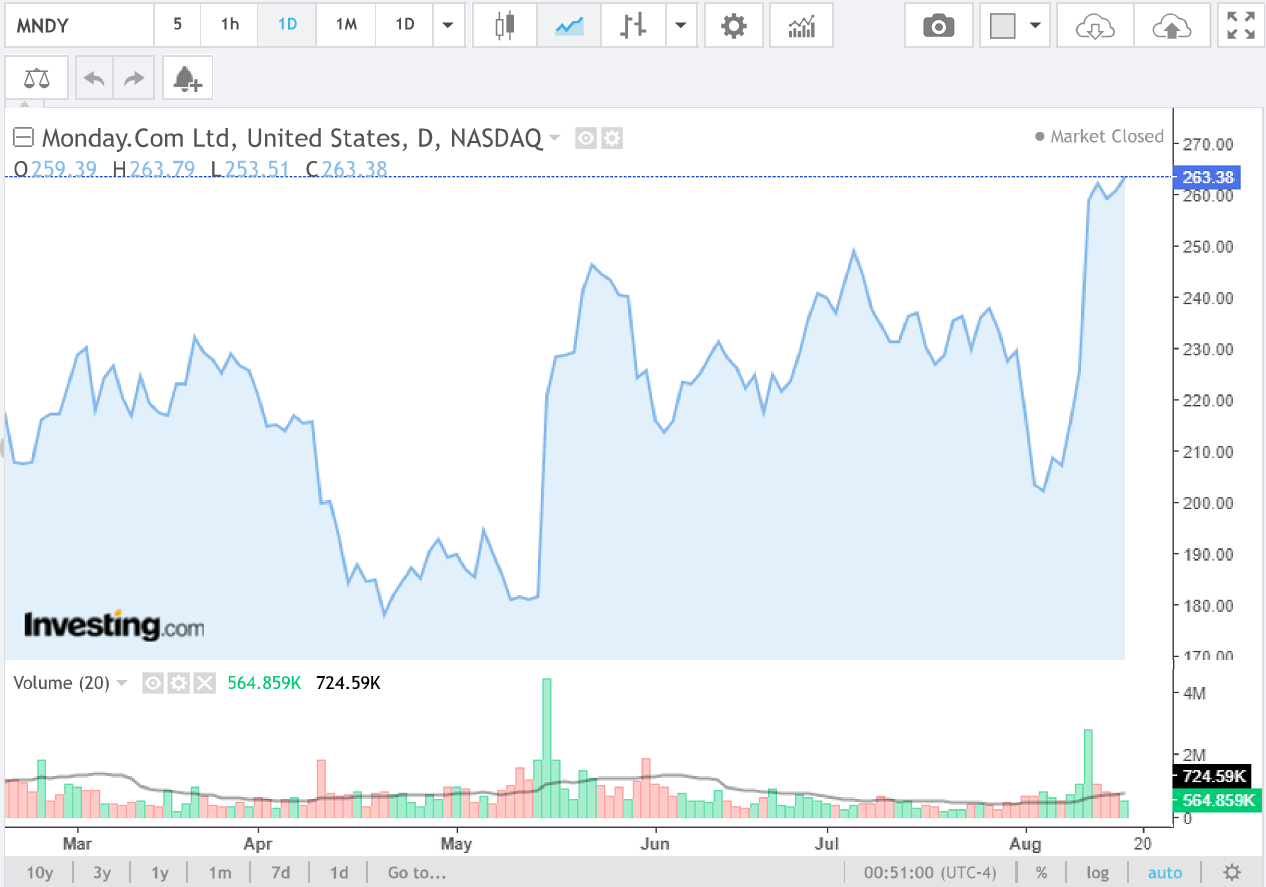This screenshot has height=887, width=1266.
Task: Select the area chart style
Action: click(571, 25)
